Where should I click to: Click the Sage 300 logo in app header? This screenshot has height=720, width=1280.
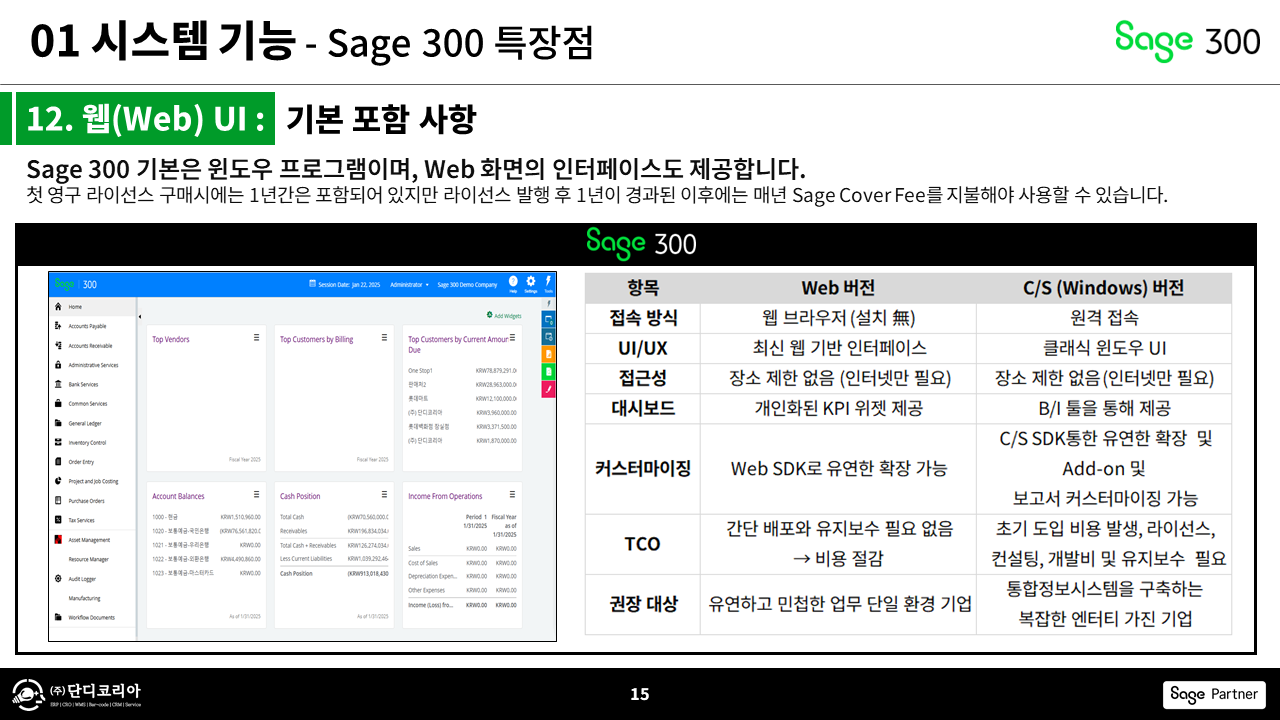pyautogui.click(x=76, y=284)
